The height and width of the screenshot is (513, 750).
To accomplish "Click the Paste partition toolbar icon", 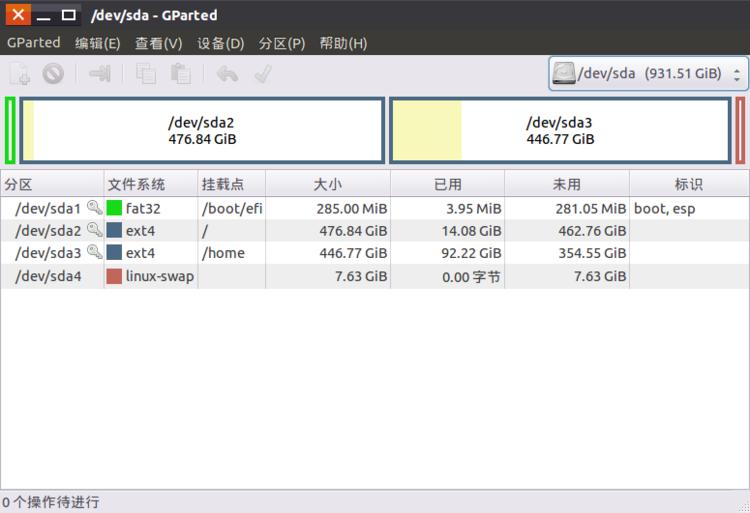I will [x=180, y=73].
